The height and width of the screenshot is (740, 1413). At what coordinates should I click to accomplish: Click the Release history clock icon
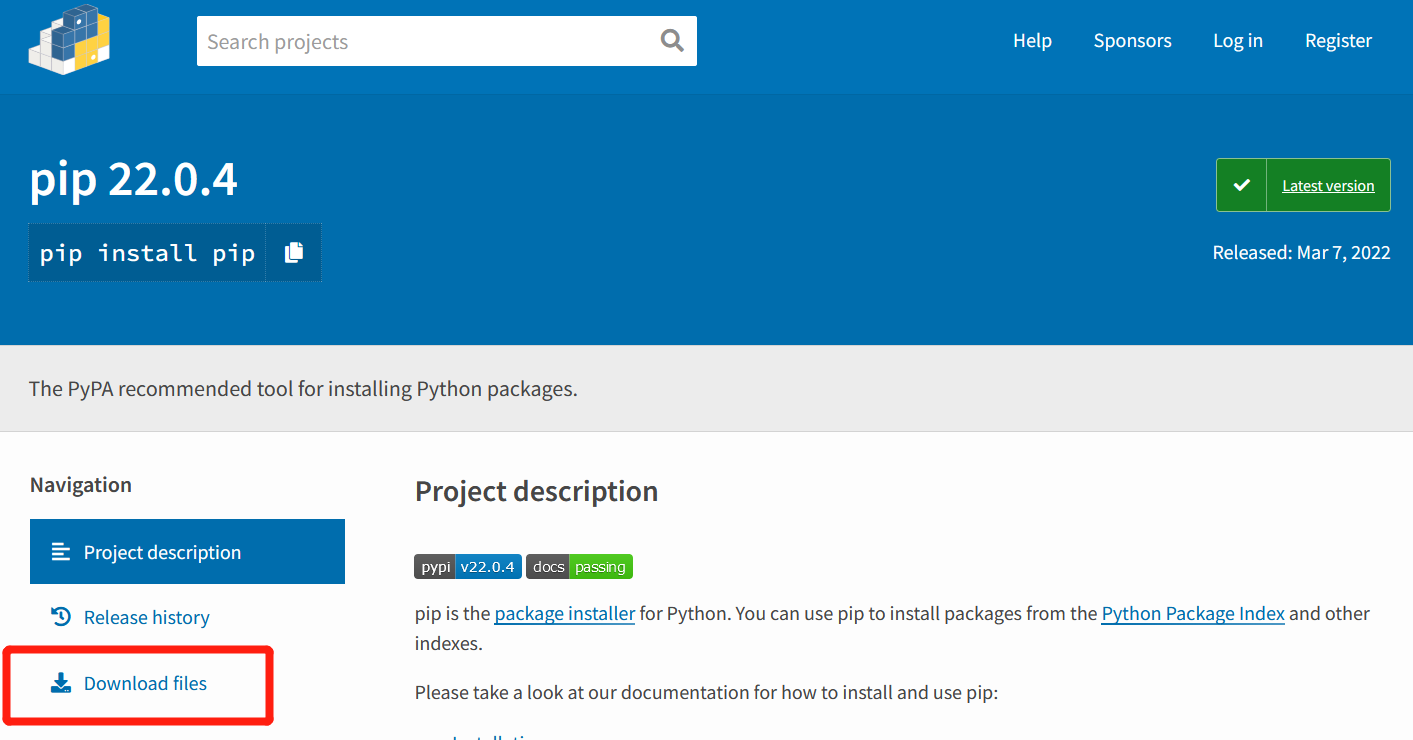[61, 617]
